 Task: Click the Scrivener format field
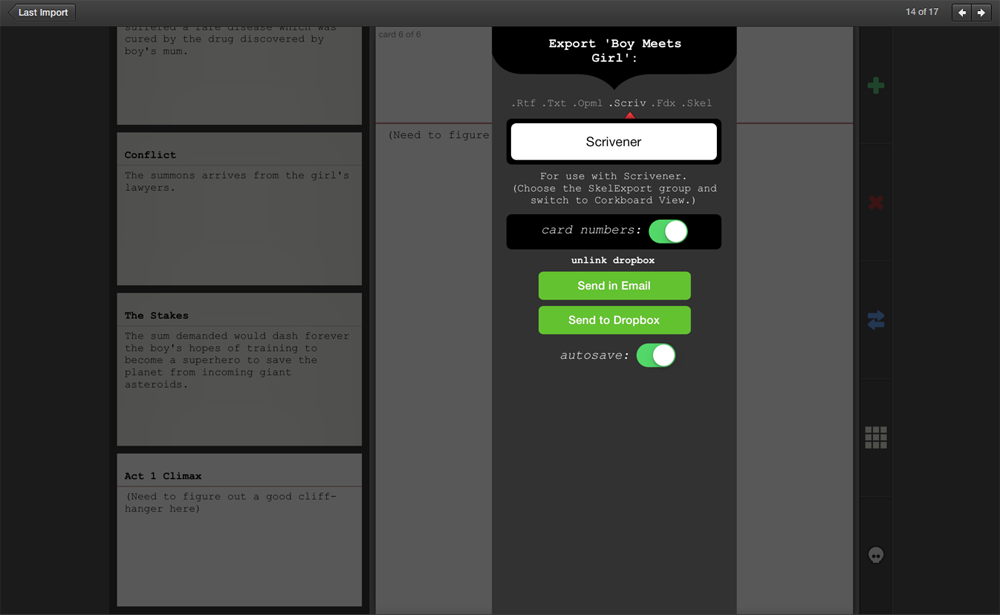click(x=613, y=142)
